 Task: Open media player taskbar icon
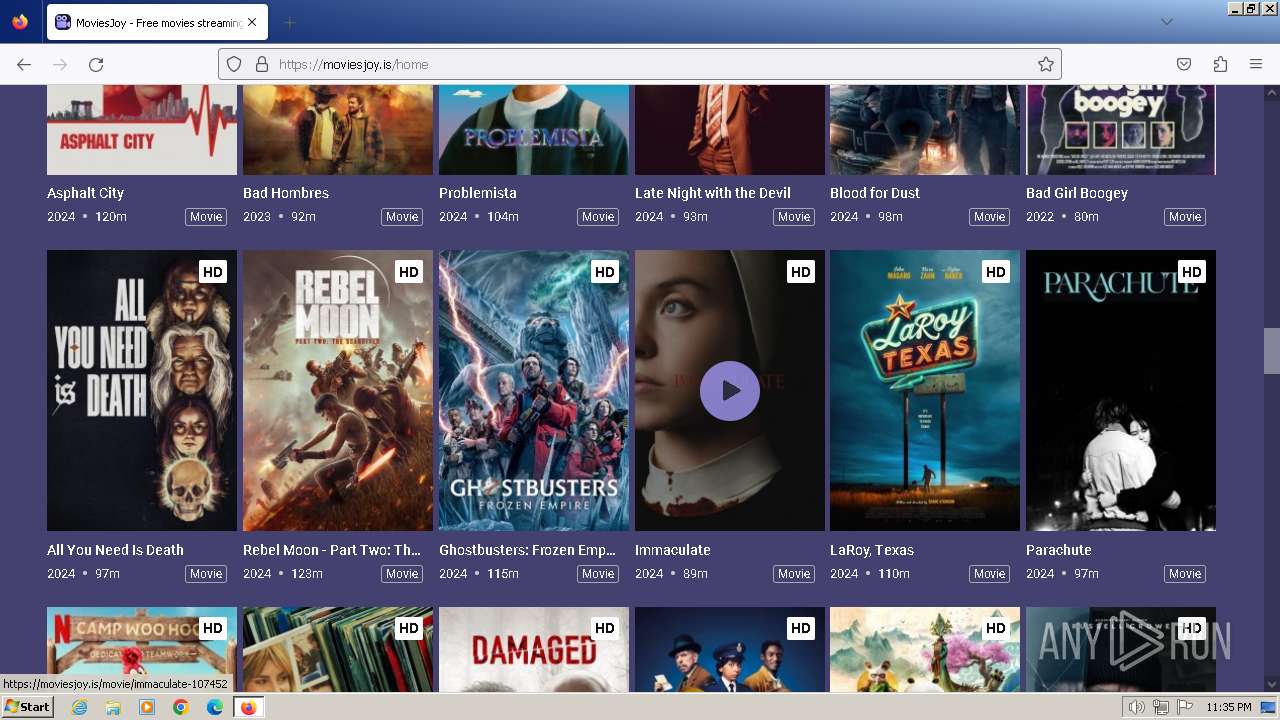point(147,707)
